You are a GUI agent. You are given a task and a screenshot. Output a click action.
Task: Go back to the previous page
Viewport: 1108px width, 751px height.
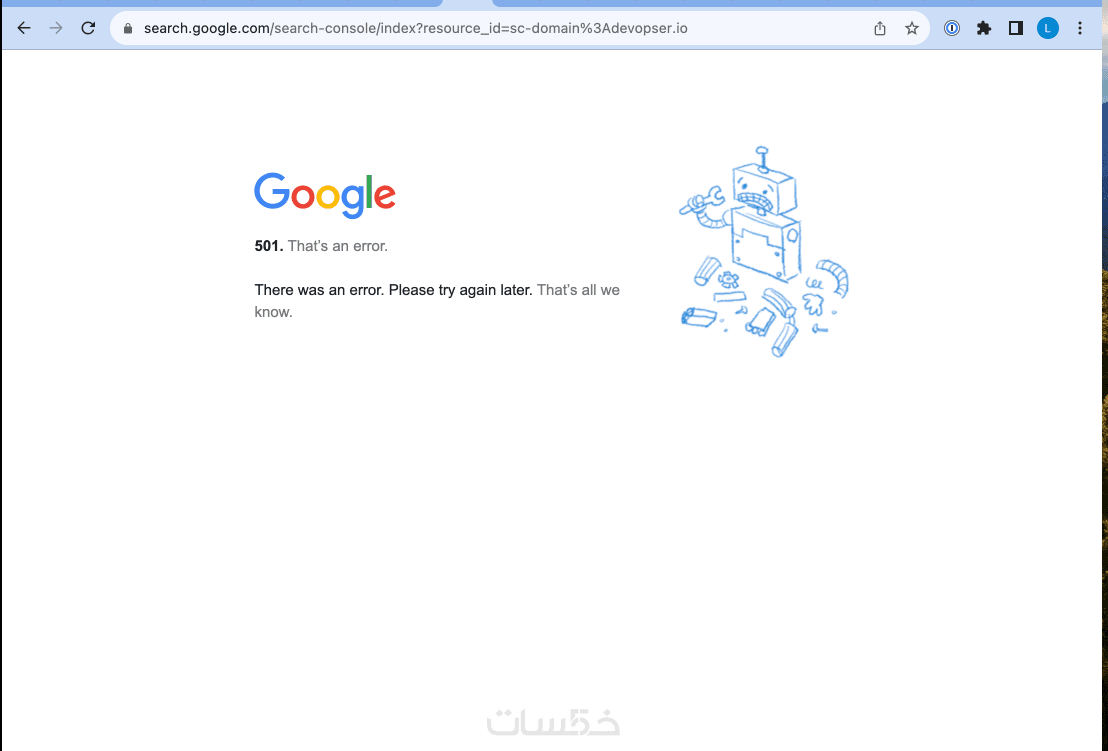coord(24,28)
